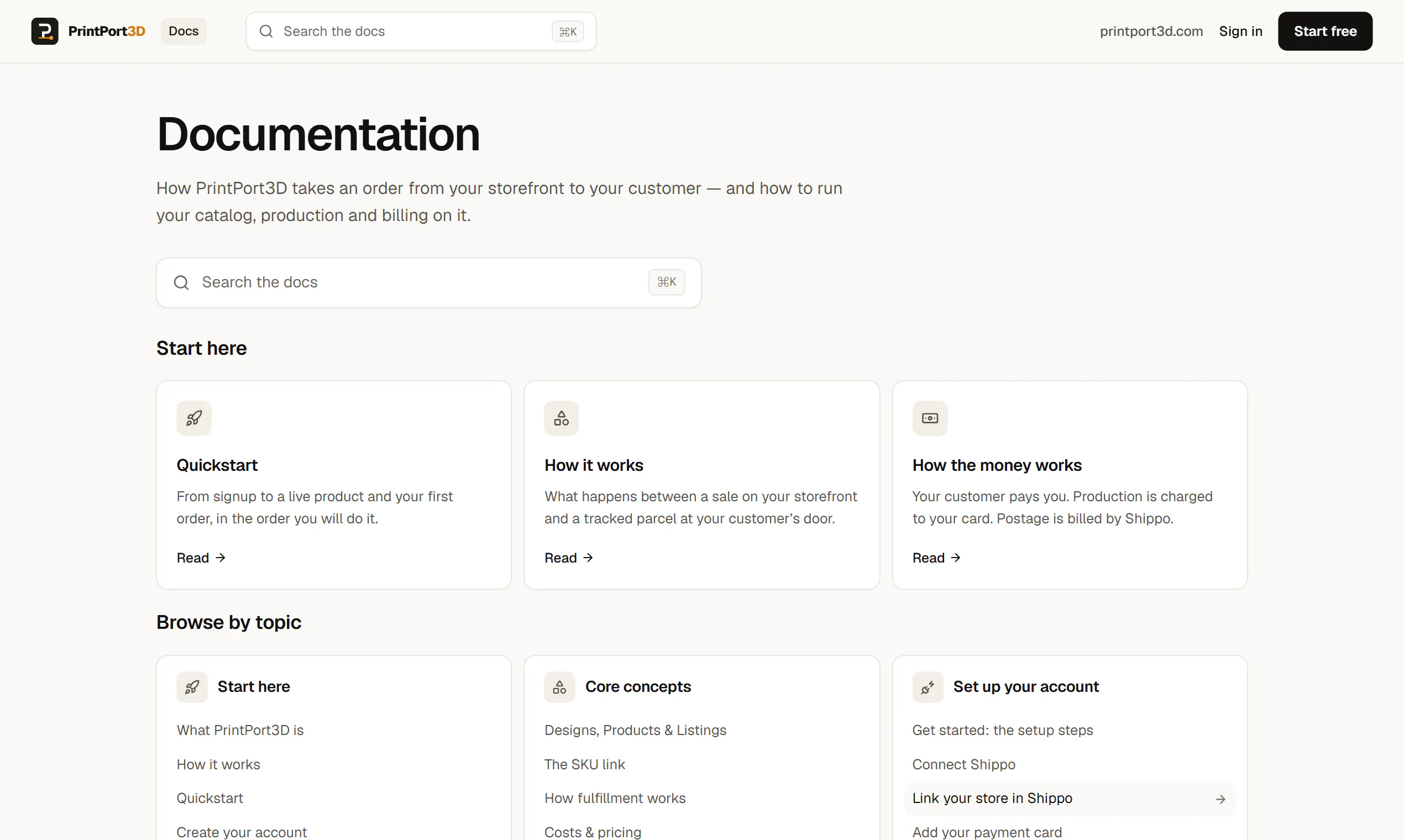
Task: Open the Docs tab in the header
Action: tap(184, 31)
